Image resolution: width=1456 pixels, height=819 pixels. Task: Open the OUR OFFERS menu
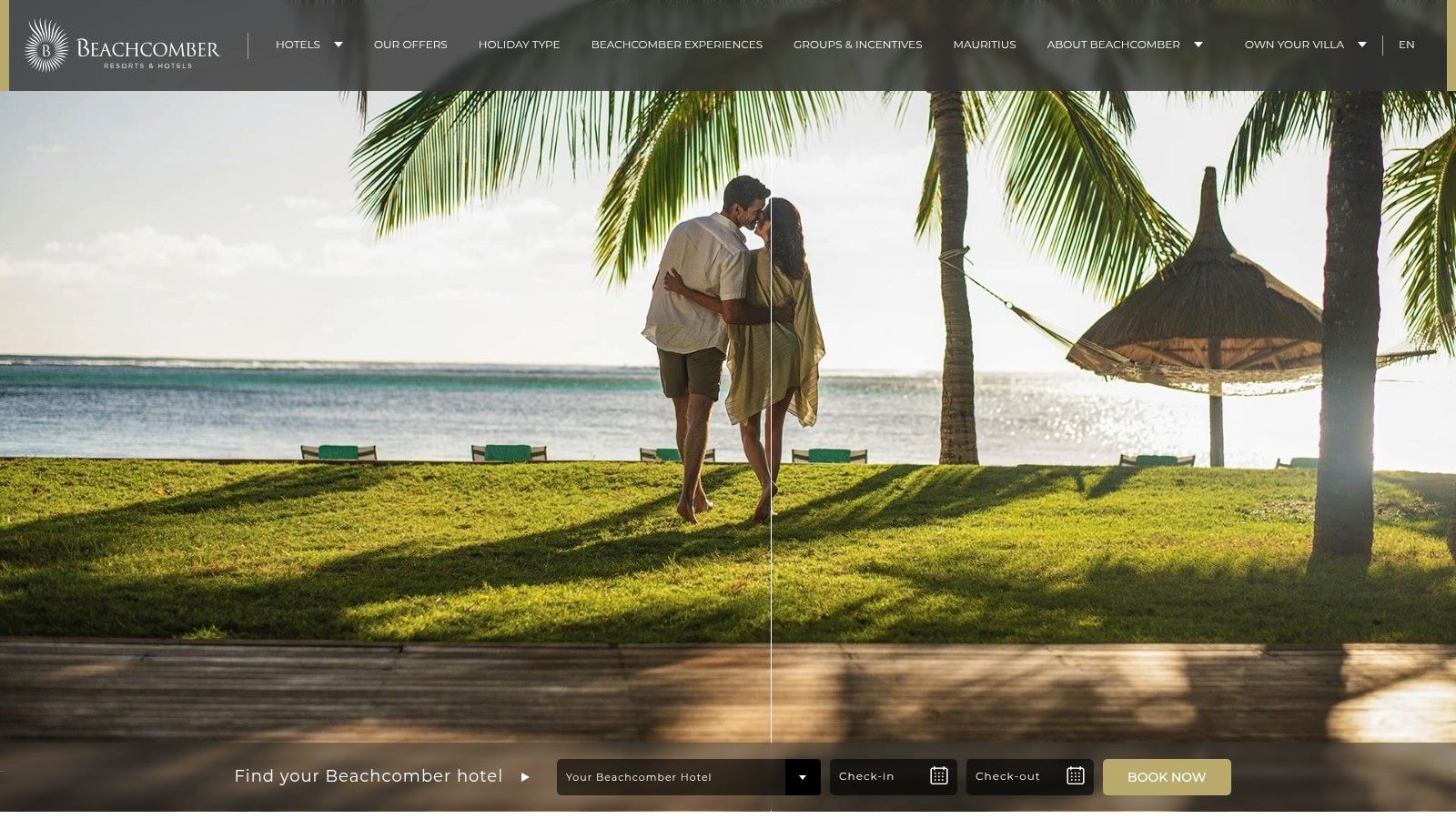[x=410, y=44]
